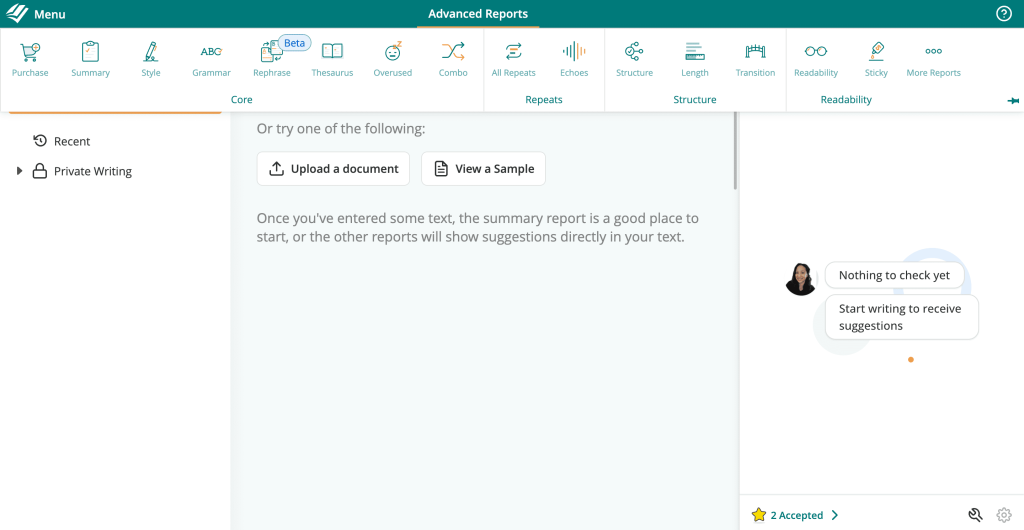Click the Readability group label

(846, 100)
